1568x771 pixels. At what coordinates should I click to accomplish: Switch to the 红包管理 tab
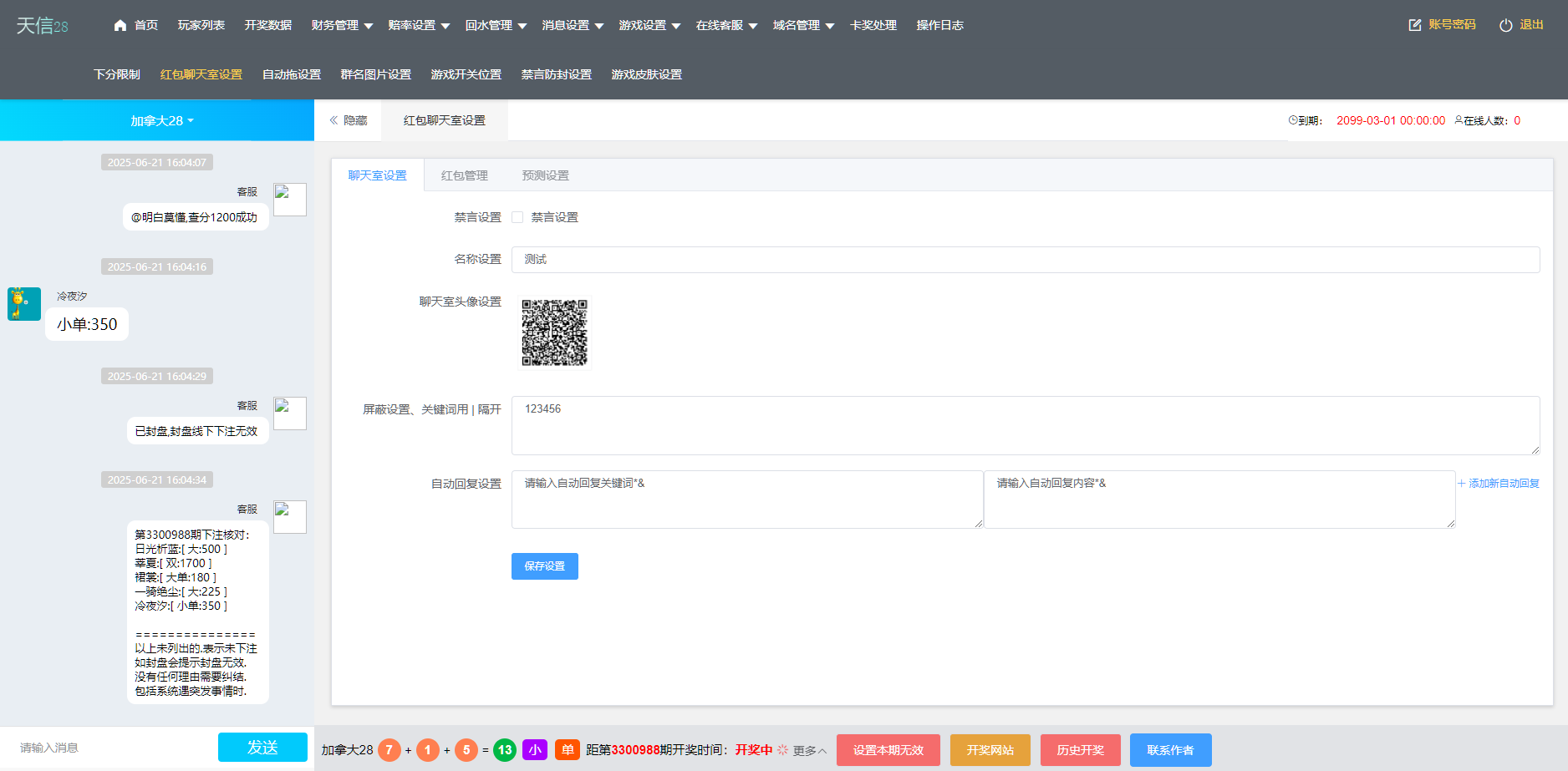[465, 175]
